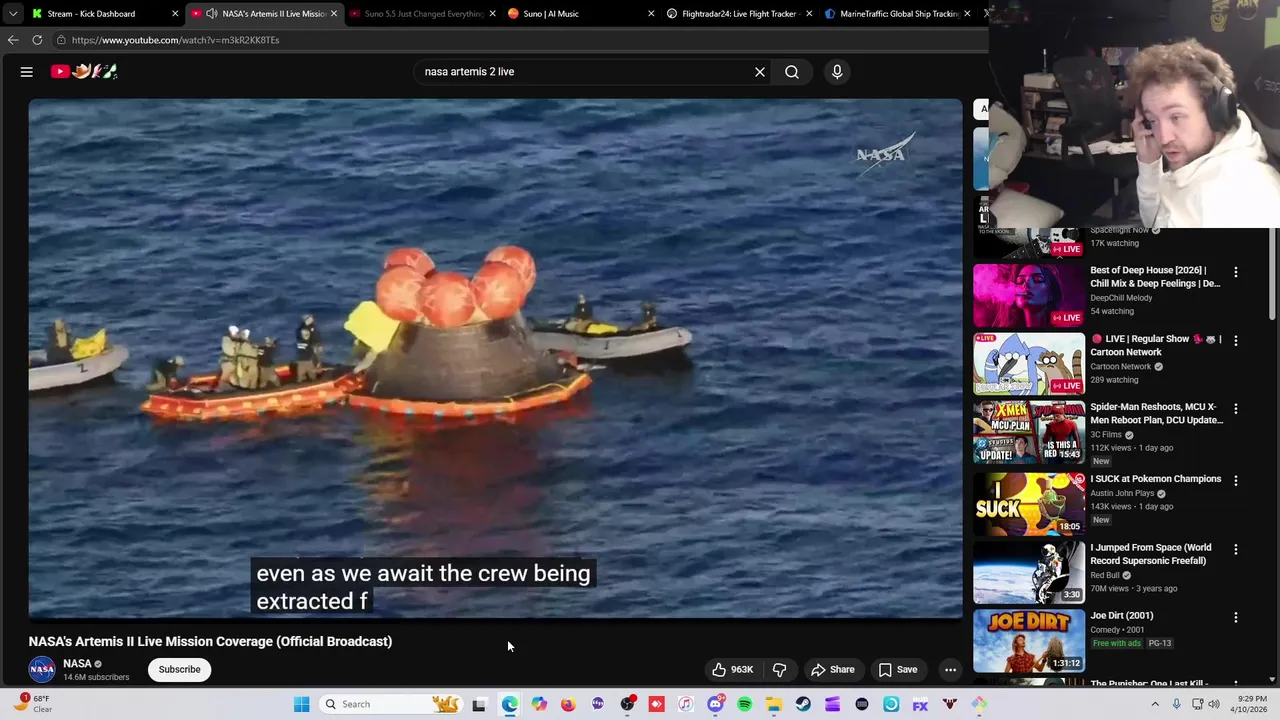Viewport: 1280px width, 720px height.
Task: Switch to Suno 5.5 Just Changed Everything tab
Action: [424, 14]
